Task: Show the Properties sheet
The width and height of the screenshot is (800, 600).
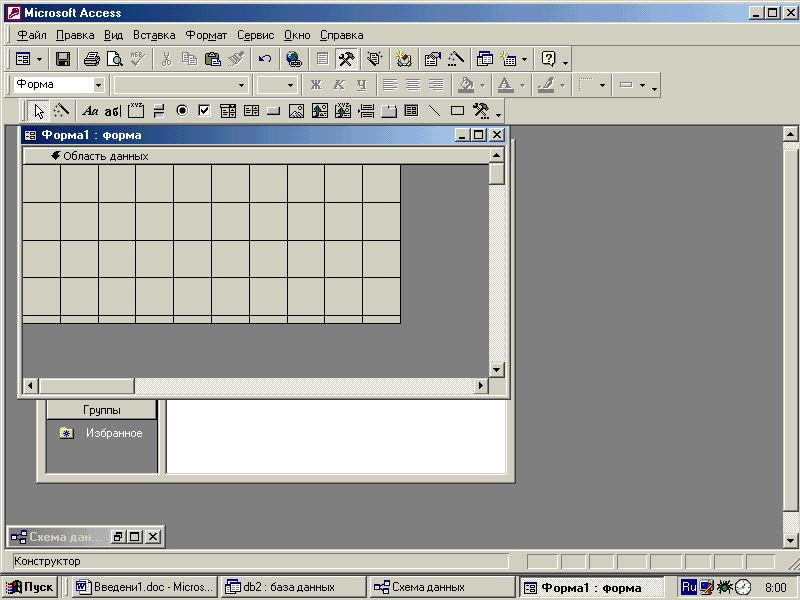Action: pyautogui.click(x=433, y=59)
